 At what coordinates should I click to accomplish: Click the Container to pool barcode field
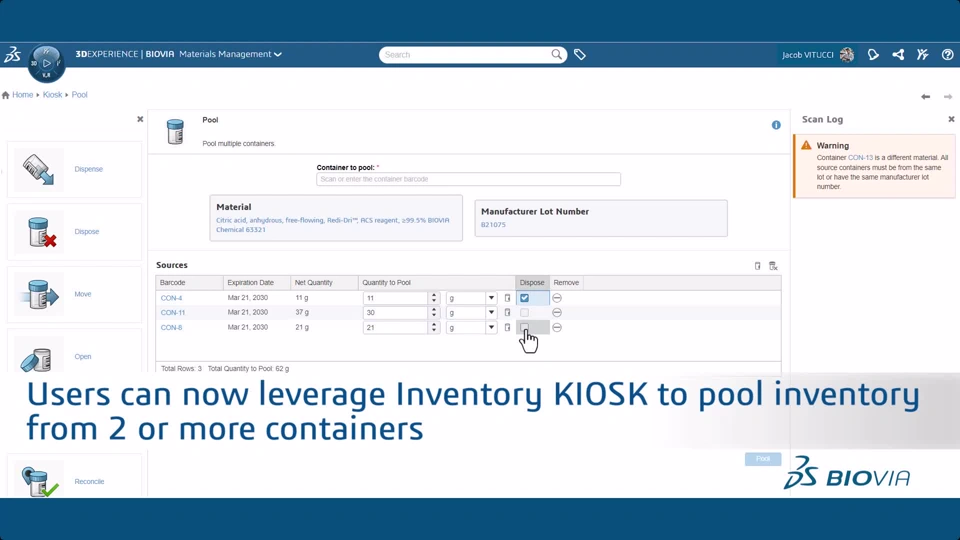click(468, 179)
